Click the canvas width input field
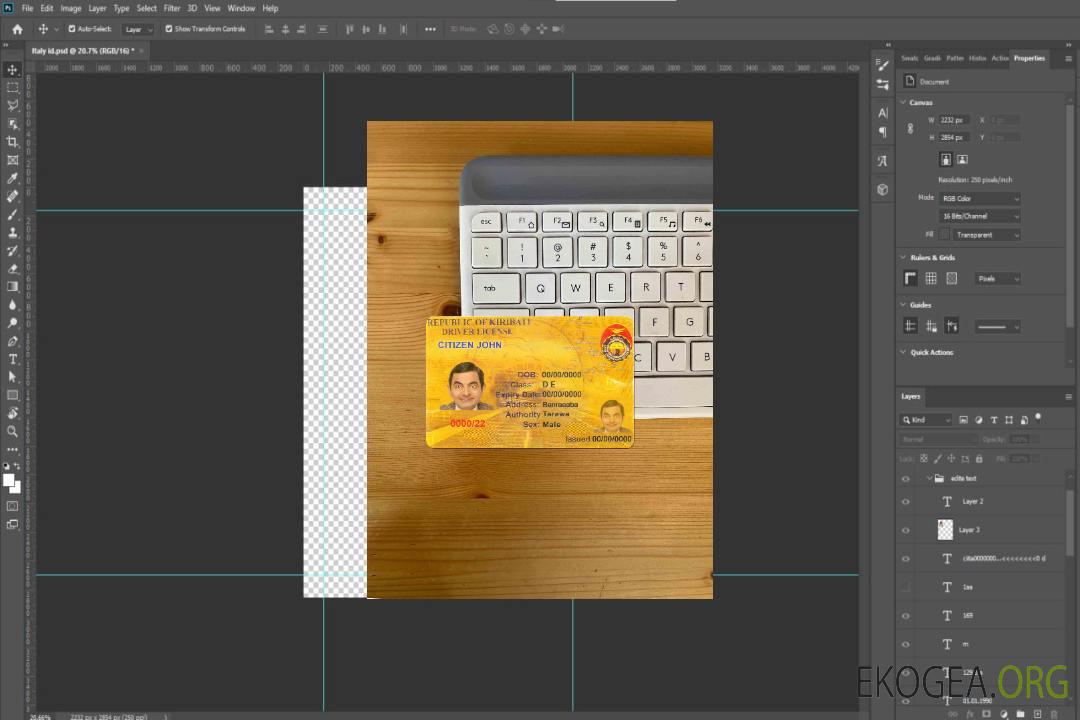This screenshot has width=1080, height=720. (x=953, y=120)
